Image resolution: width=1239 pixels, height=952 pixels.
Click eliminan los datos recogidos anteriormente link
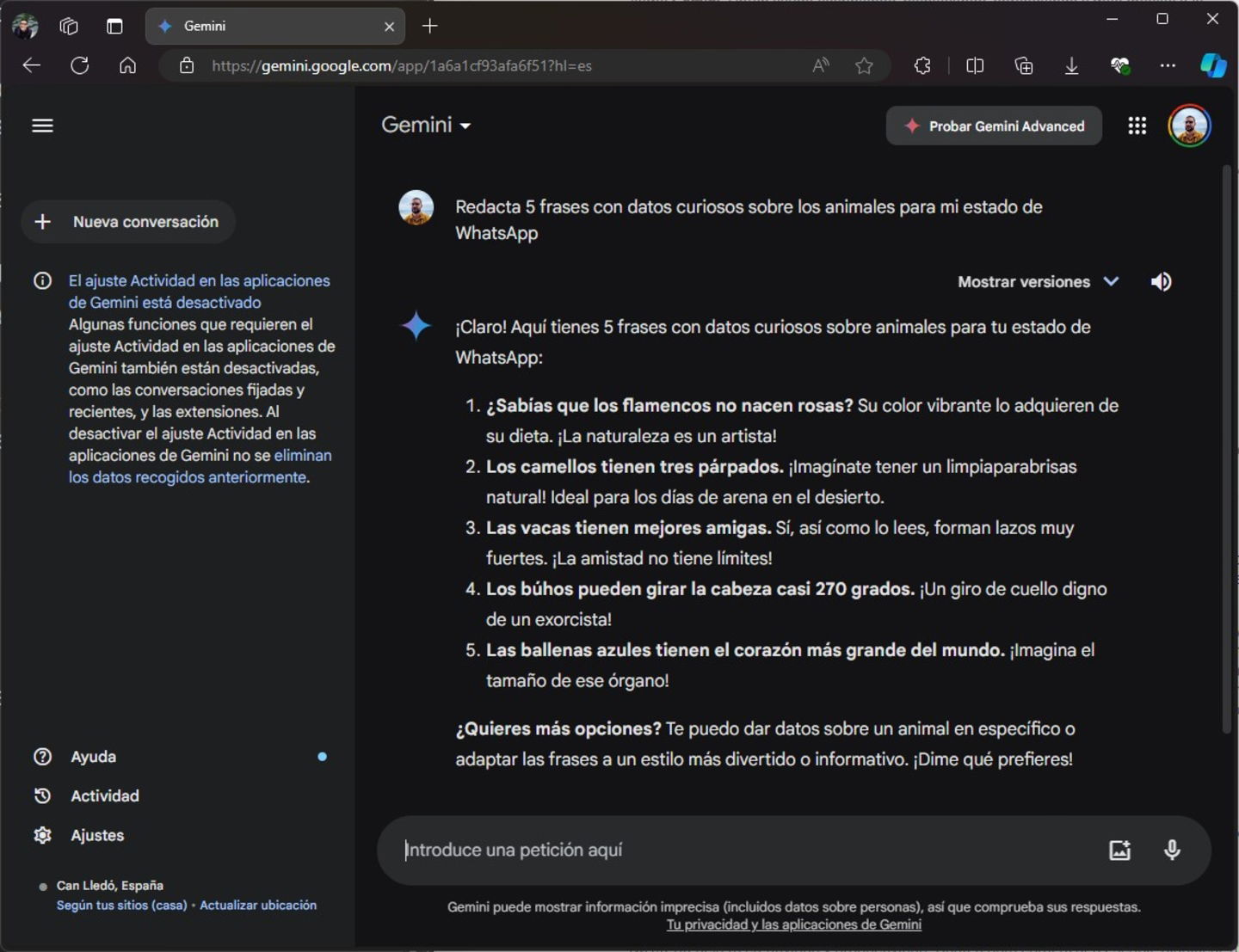200,466
